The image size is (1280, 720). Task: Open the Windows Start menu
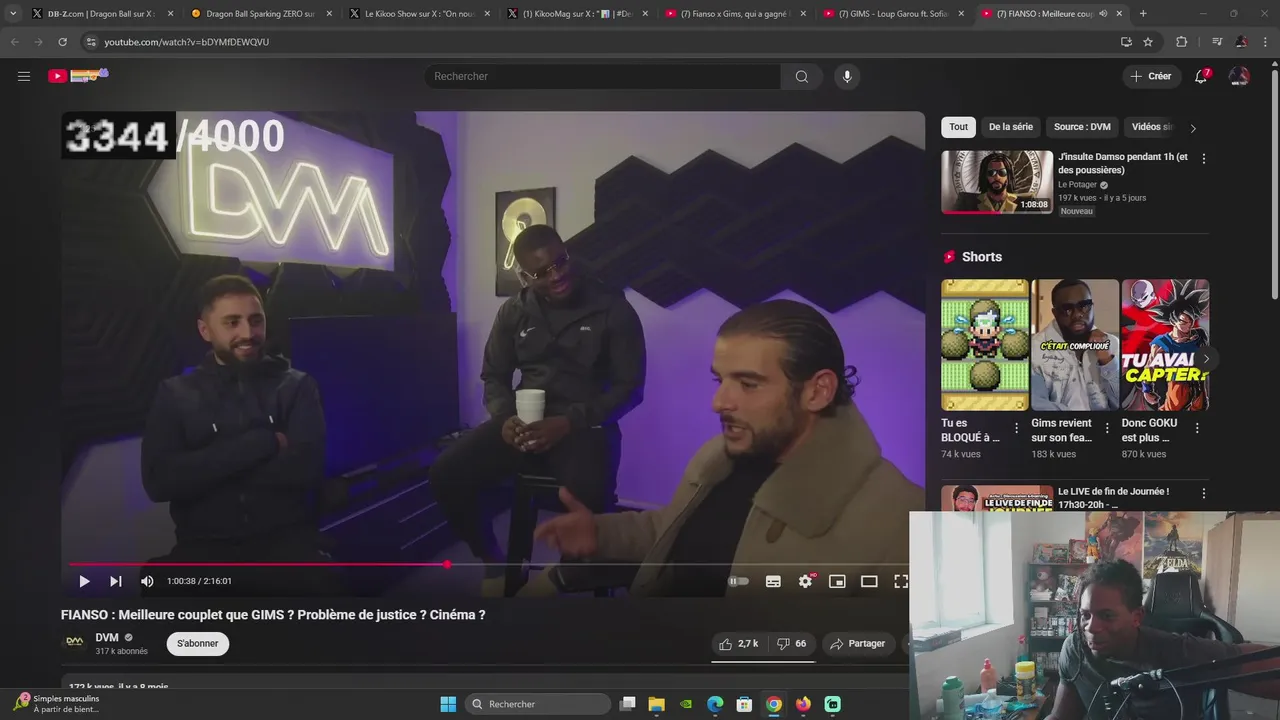pyautogui.click(x=448, y=704)
